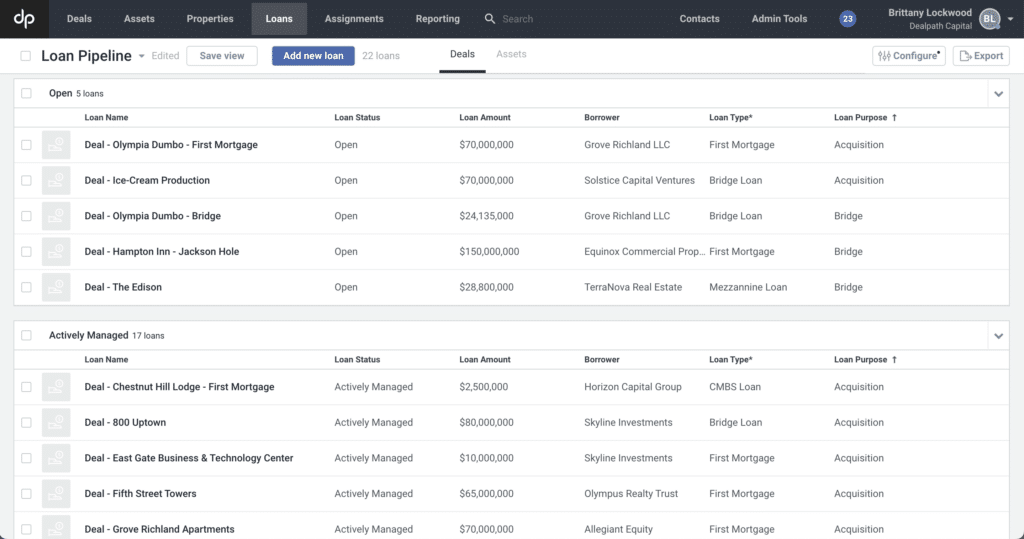Check the 800 Uptown row
Screen dimensions: 1024x539
26,423
